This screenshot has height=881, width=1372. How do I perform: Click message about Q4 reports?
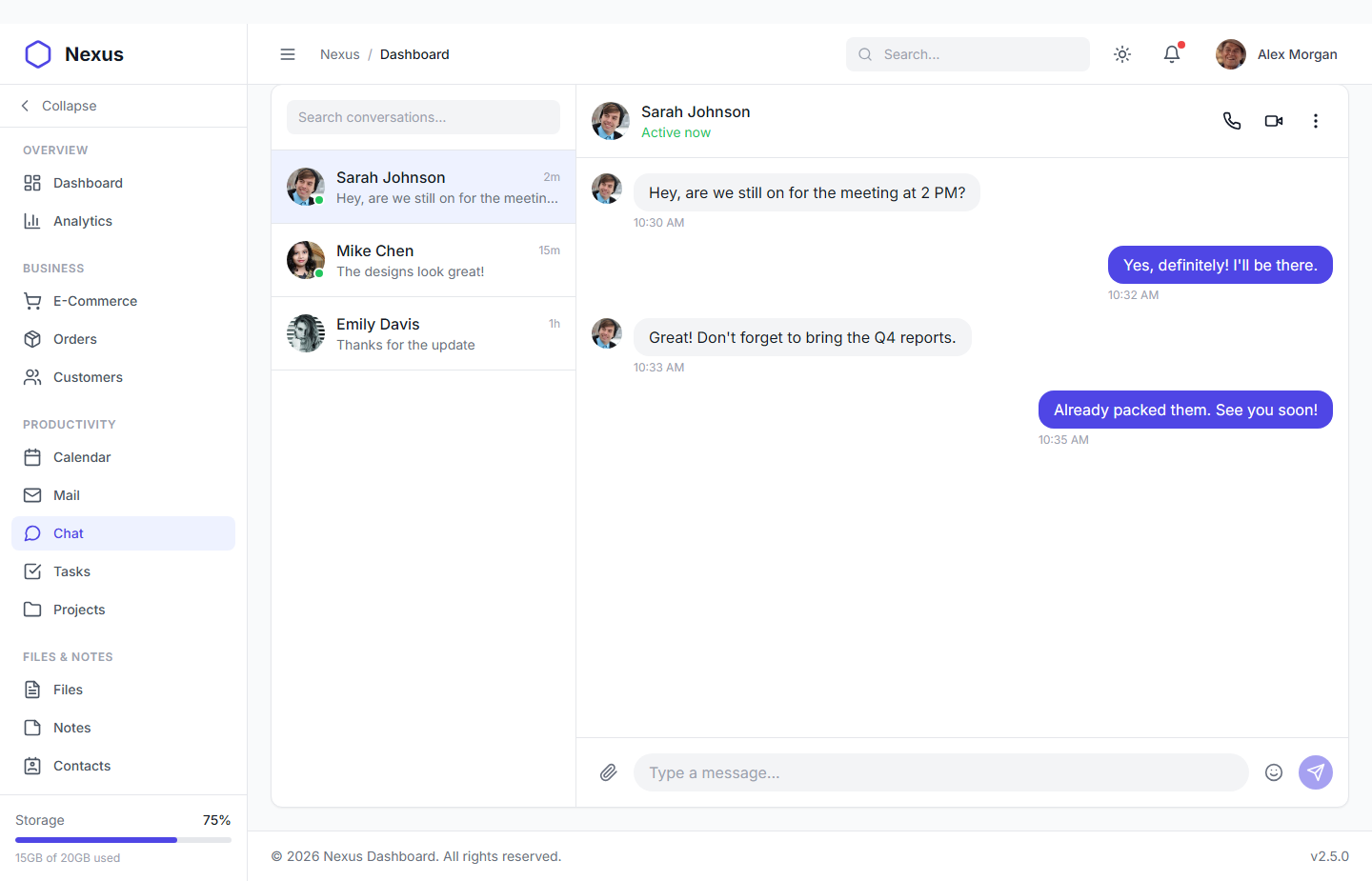(x=802, y=337)
